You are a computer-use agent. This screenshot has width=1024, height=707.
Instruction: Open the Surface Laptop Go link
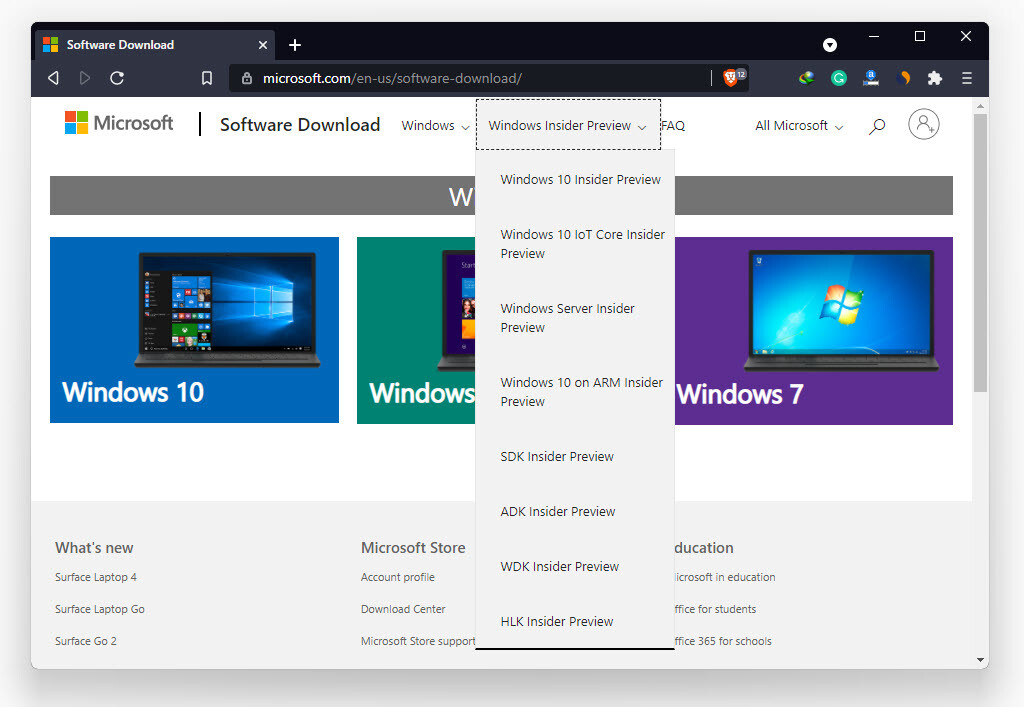[100, 609]
